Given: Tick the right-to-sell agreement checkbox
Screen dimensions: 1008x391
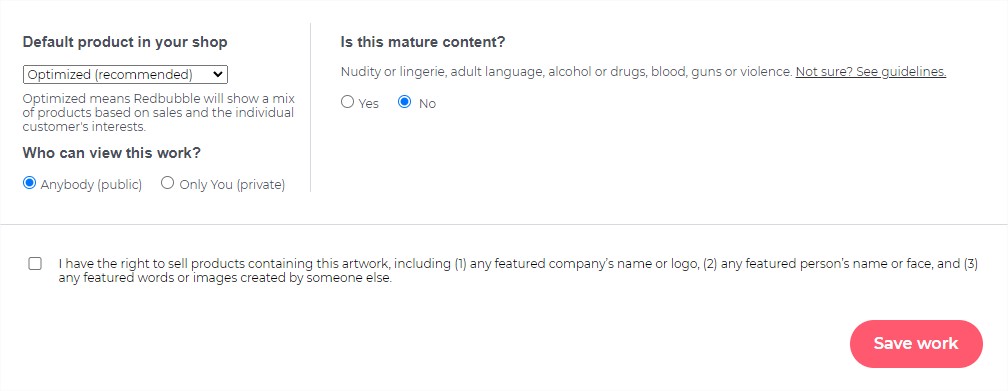Looking at the screenshot, I should point(35,264).
